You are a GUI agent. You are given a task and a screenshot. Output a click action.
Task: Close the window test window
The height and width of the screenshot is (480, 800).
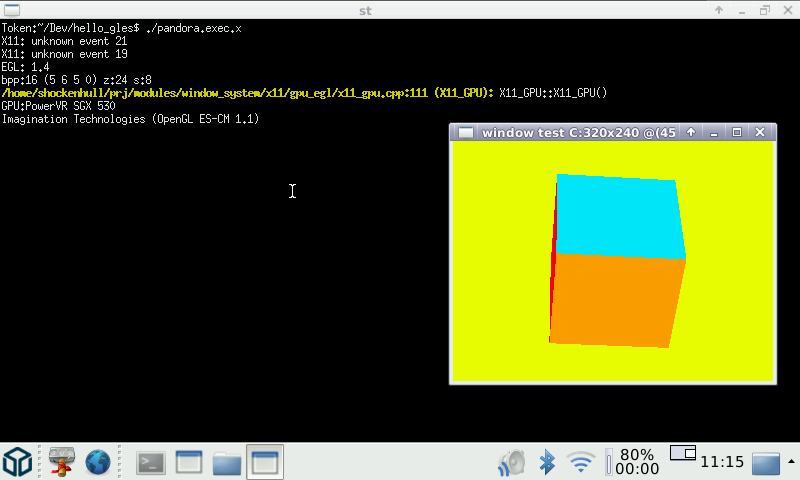[761, 132]
